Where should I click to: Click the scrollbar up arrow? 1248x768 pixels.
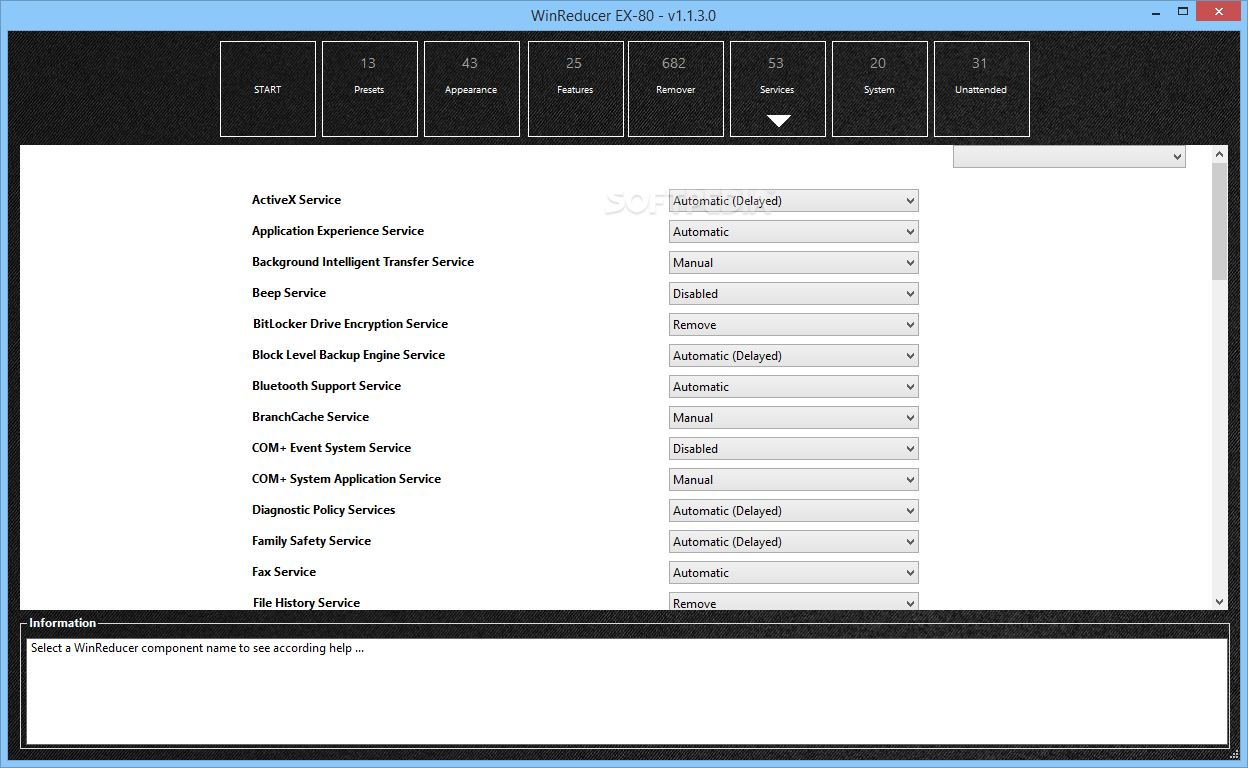click(1219, 154)
